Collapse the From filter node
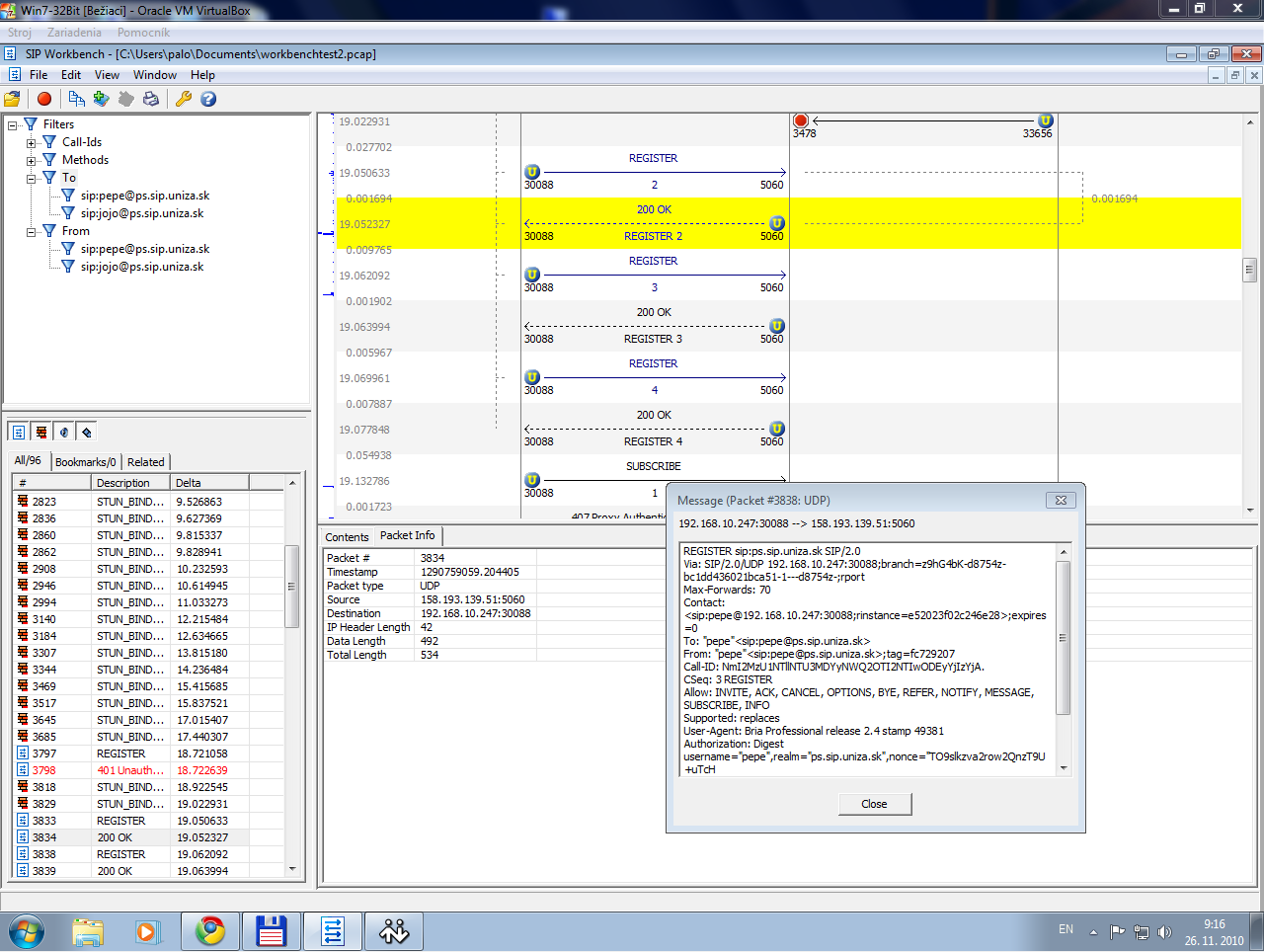This screenshot has height=952, width=1264. point(31,232)
